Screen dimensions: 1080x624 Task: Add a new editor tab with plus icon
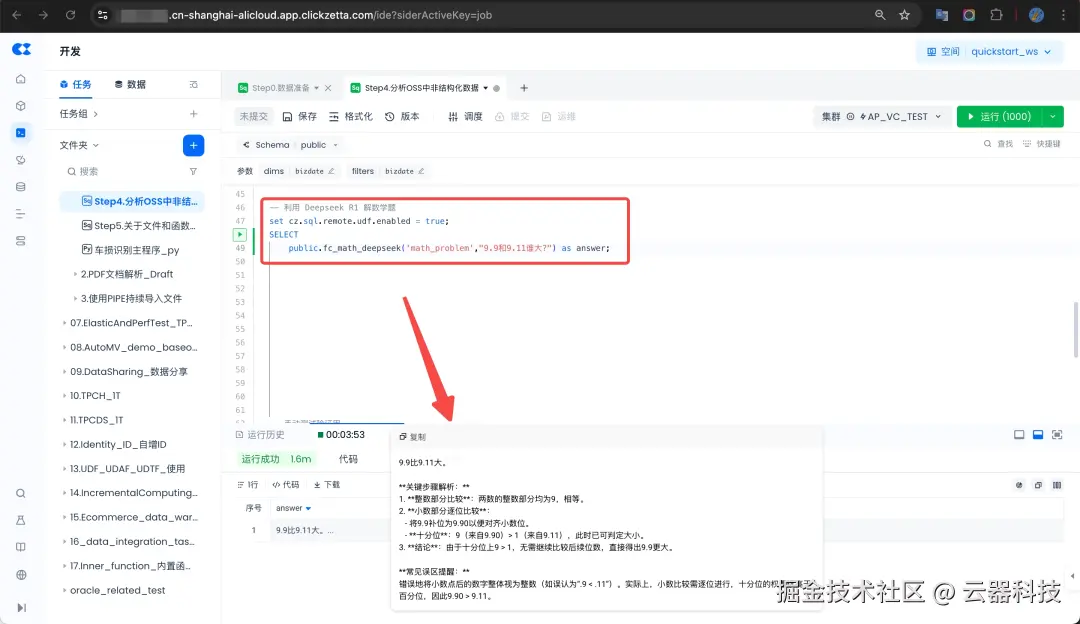coord(524,88)
